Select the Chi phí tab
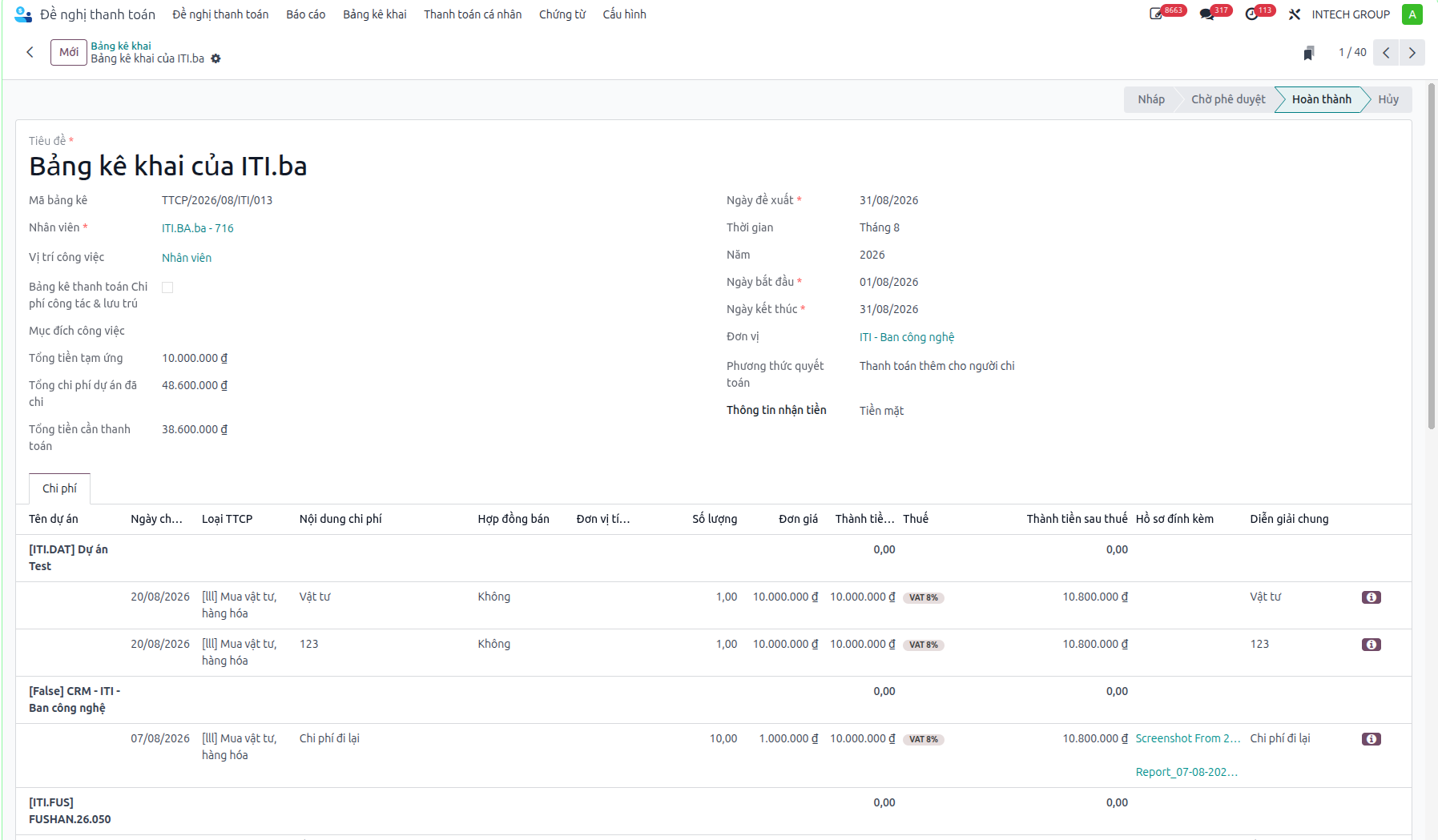The width and height of the screenshot is (1438, 840). tap(59, 488)
